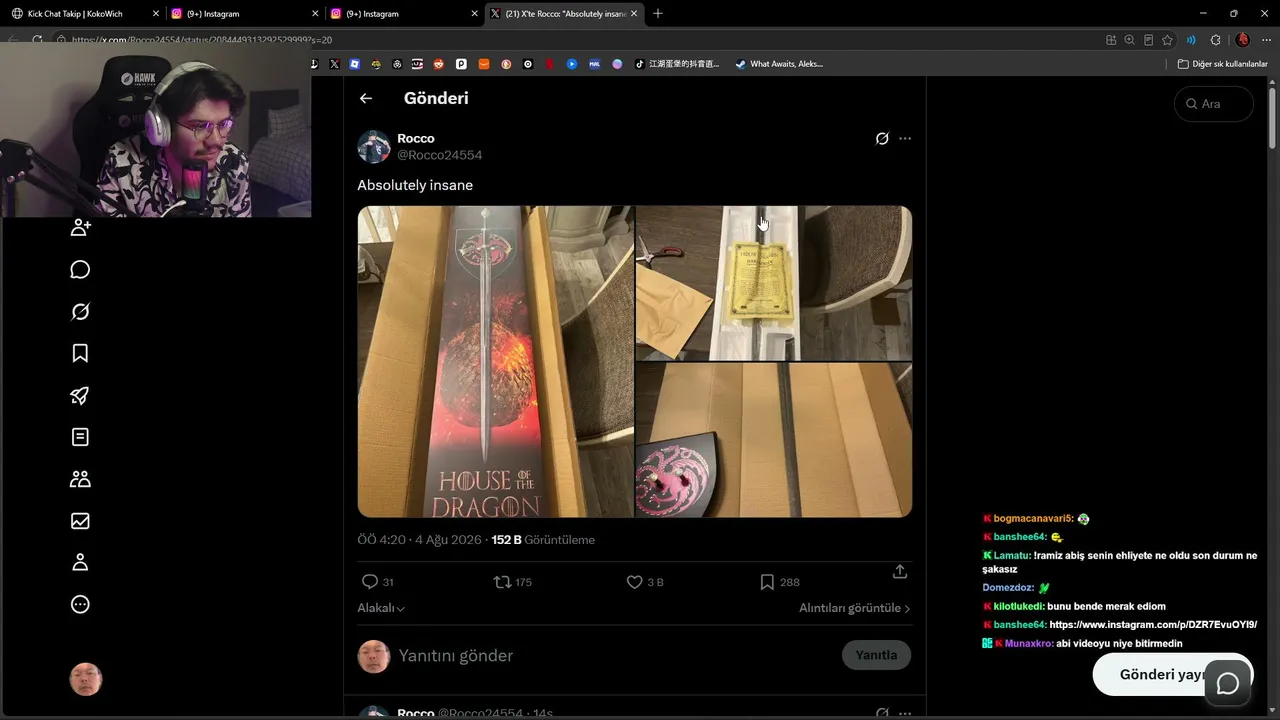
Task: Reply to the post via comment icon
Action: tap(370, 582)
